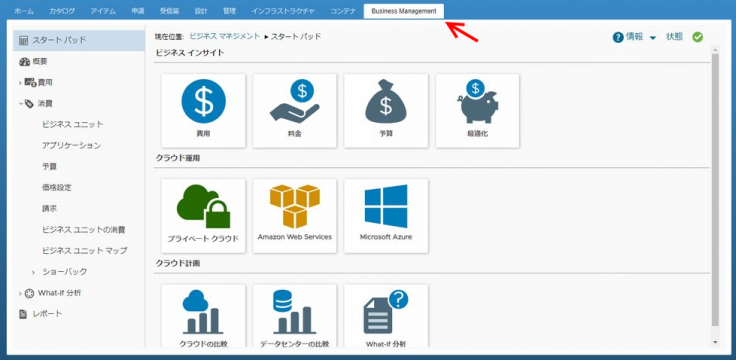Open the データセンターの比較 tile
Screen dimensions: 736x360
pyautogui.click(x=295, y=316)
